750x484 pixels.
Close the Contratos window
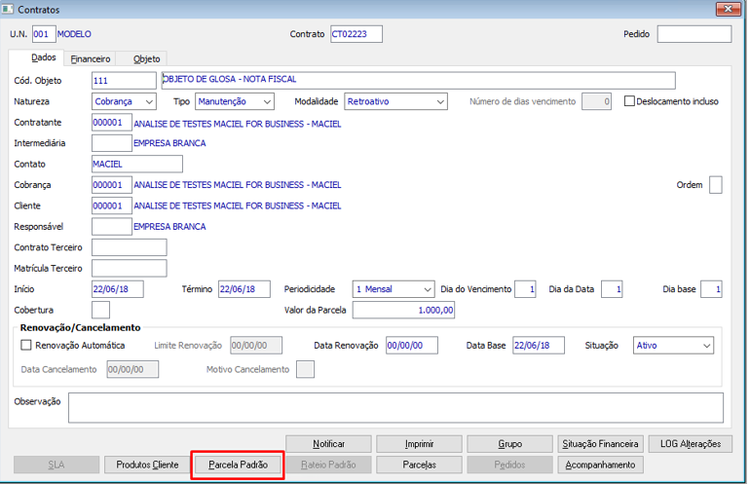click(x=728, y=9)
